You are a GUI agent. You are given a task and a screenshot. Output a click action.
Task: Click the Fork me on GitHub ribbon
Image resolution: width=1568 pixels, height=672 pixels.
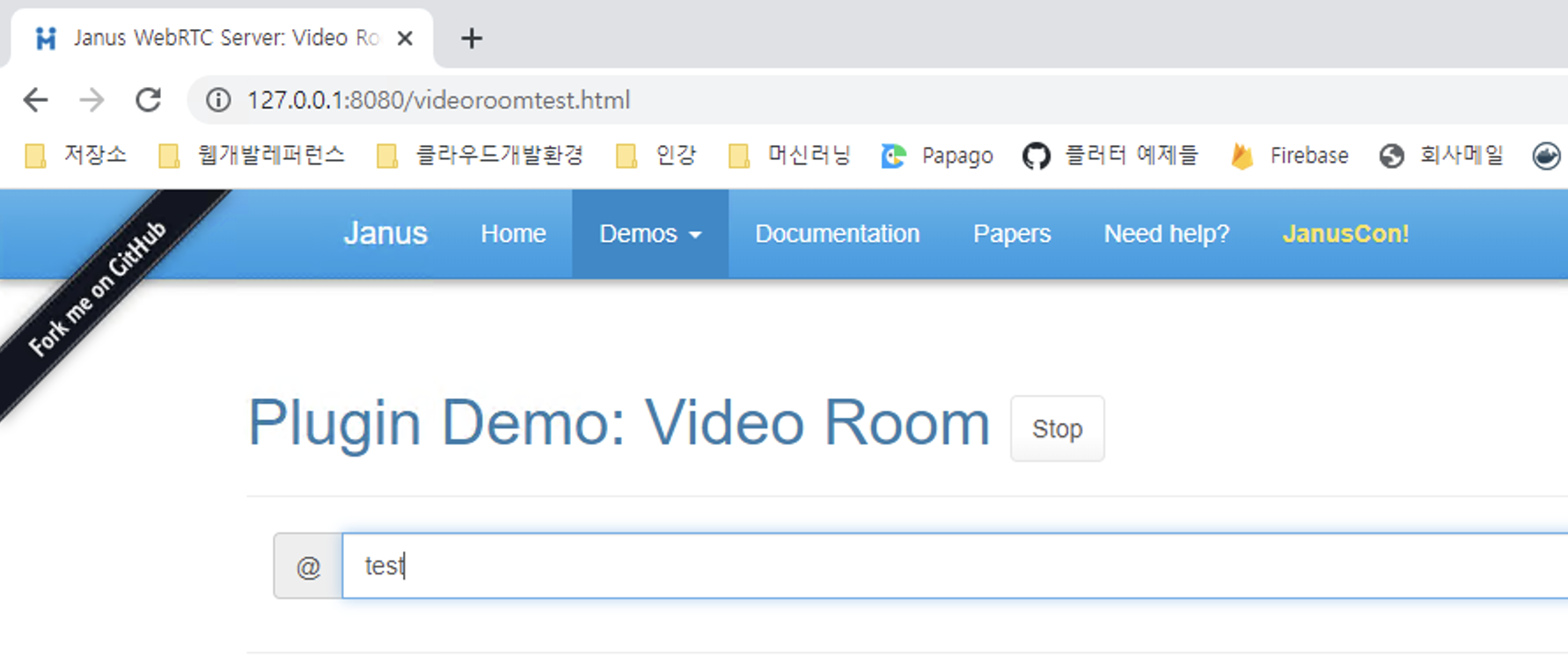pos(97,289)
